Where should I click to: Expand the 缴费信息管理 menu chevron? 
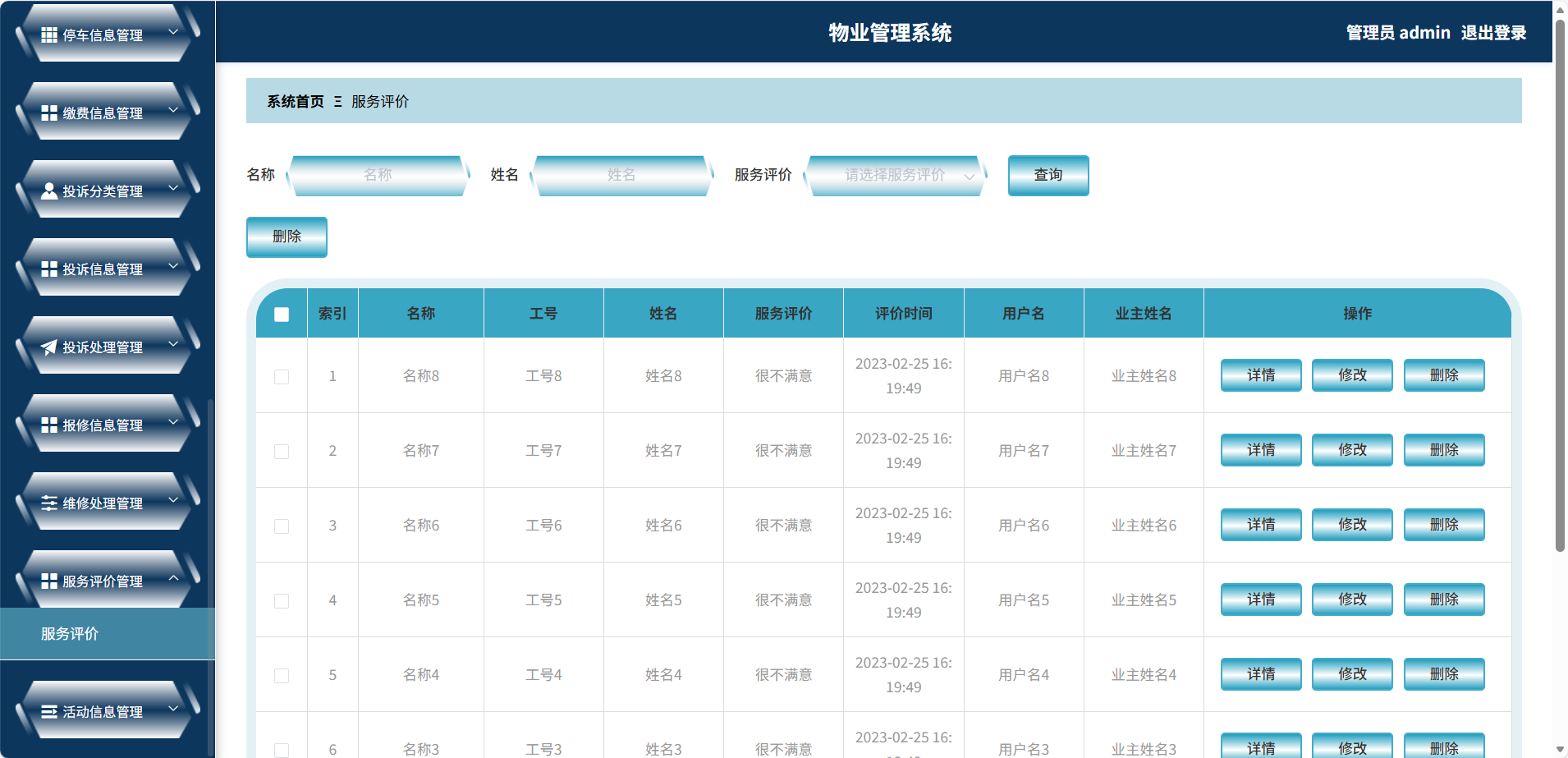[173, 110]
